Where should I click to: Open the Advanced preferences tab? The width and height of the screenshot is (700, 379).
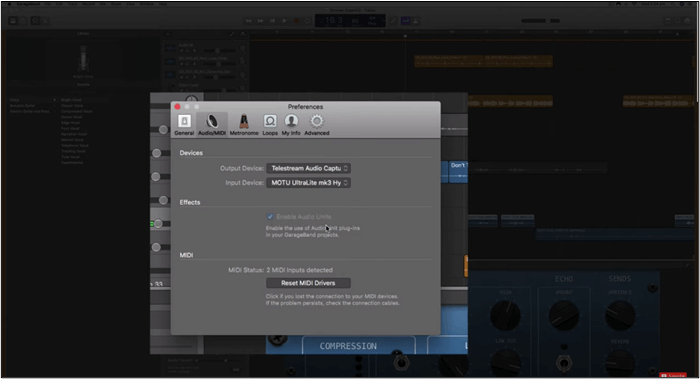(x=317, y=125)
